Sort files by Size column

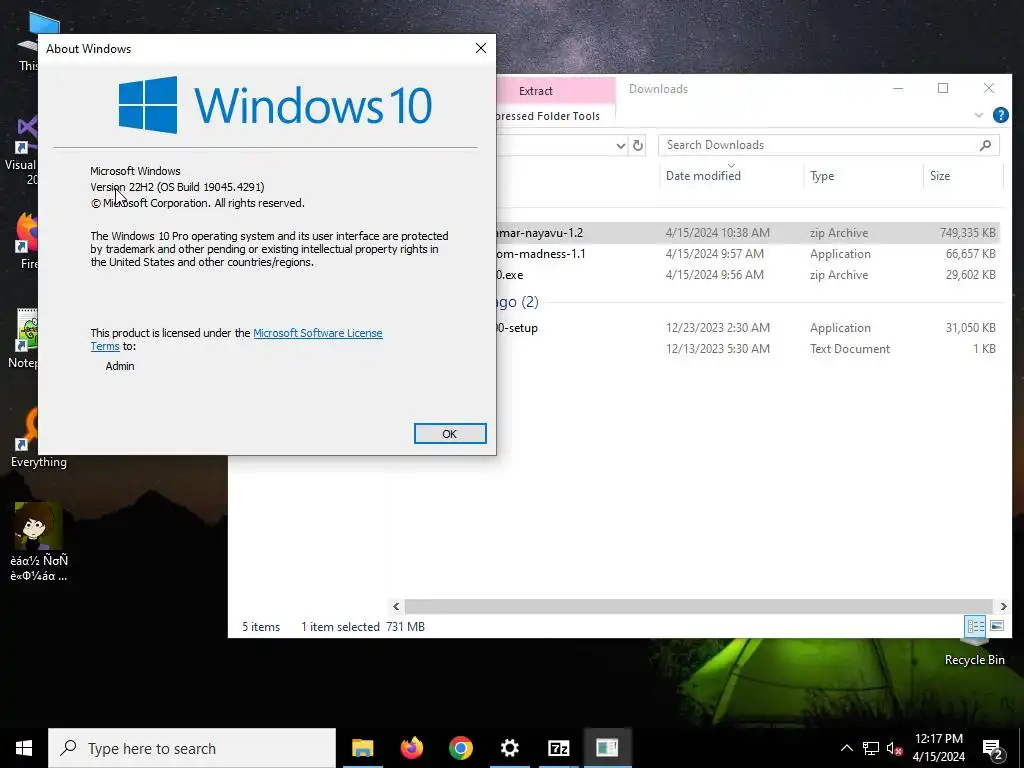[x=940, y=176]
